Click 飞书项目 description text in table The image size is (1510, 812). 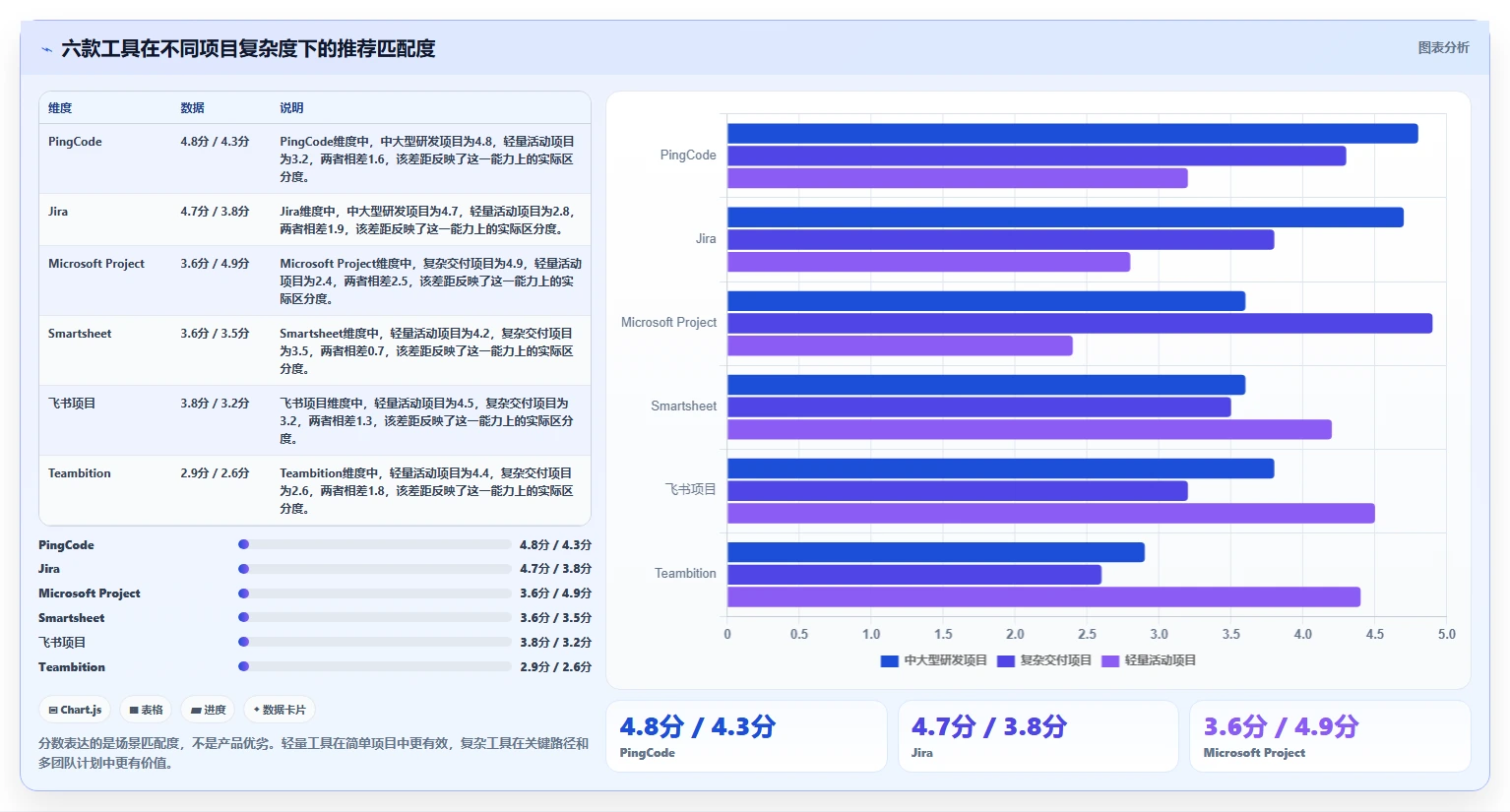[427, 421]
